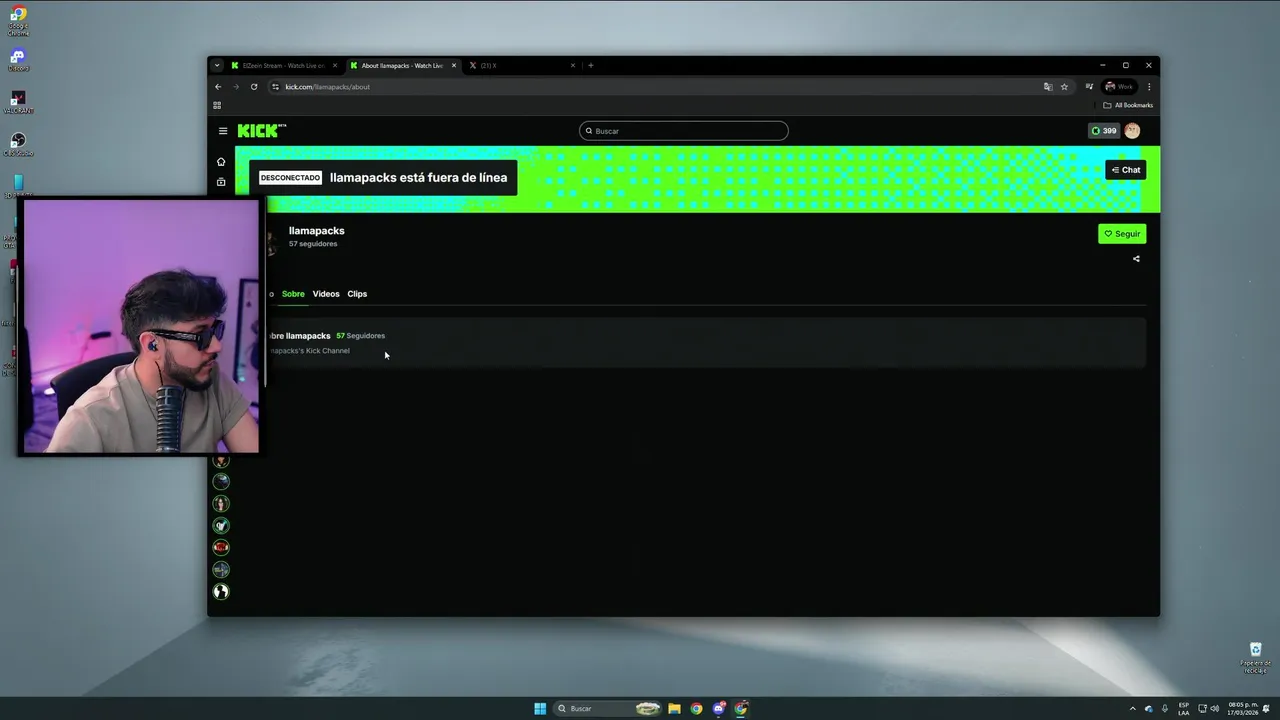
Task: Open the Home icon in Kick sidebar
Action: click(221, 162)
